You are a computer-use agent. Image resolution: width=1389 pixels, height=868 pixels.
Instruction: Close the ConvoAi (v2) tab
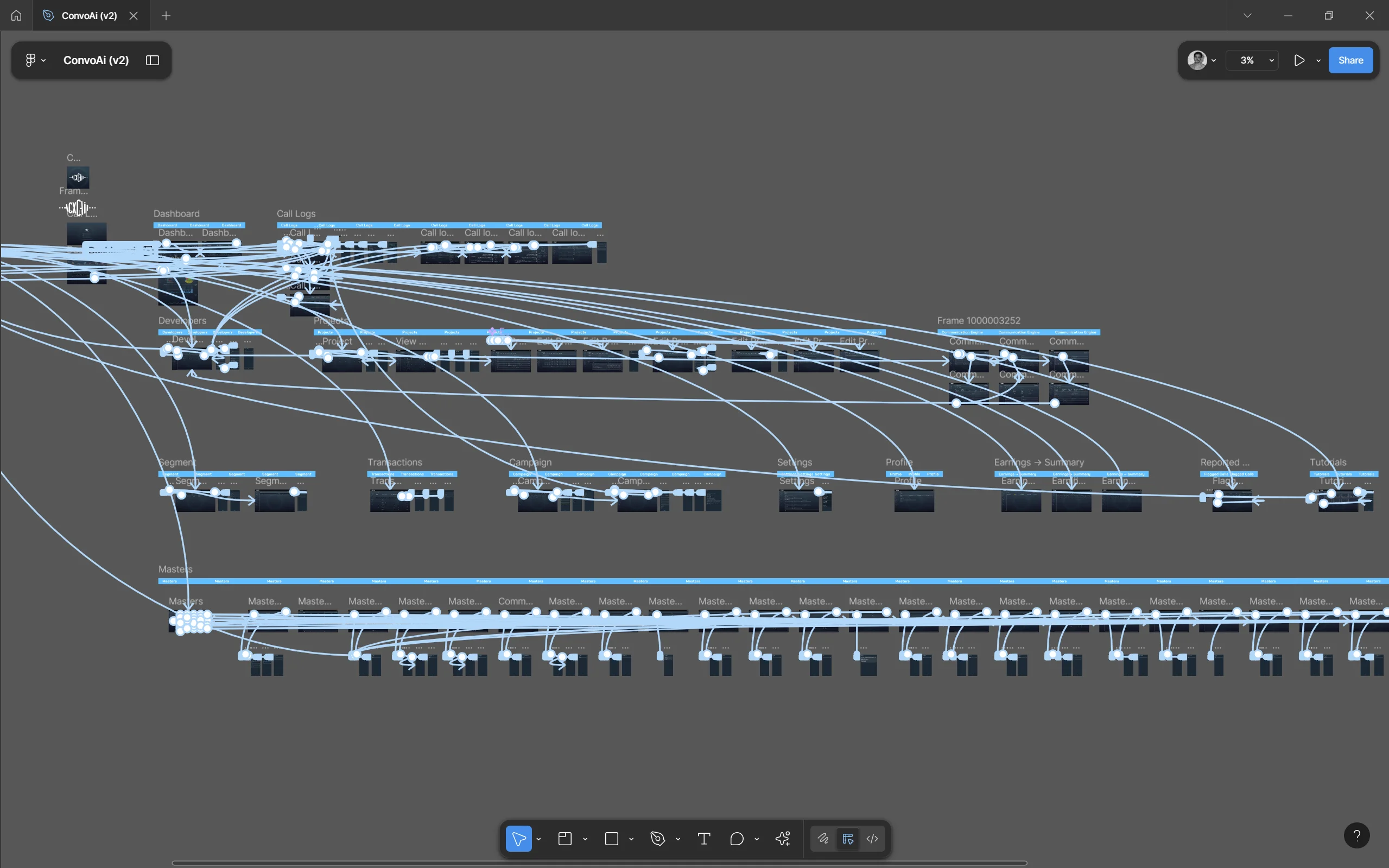pos(134,16)
